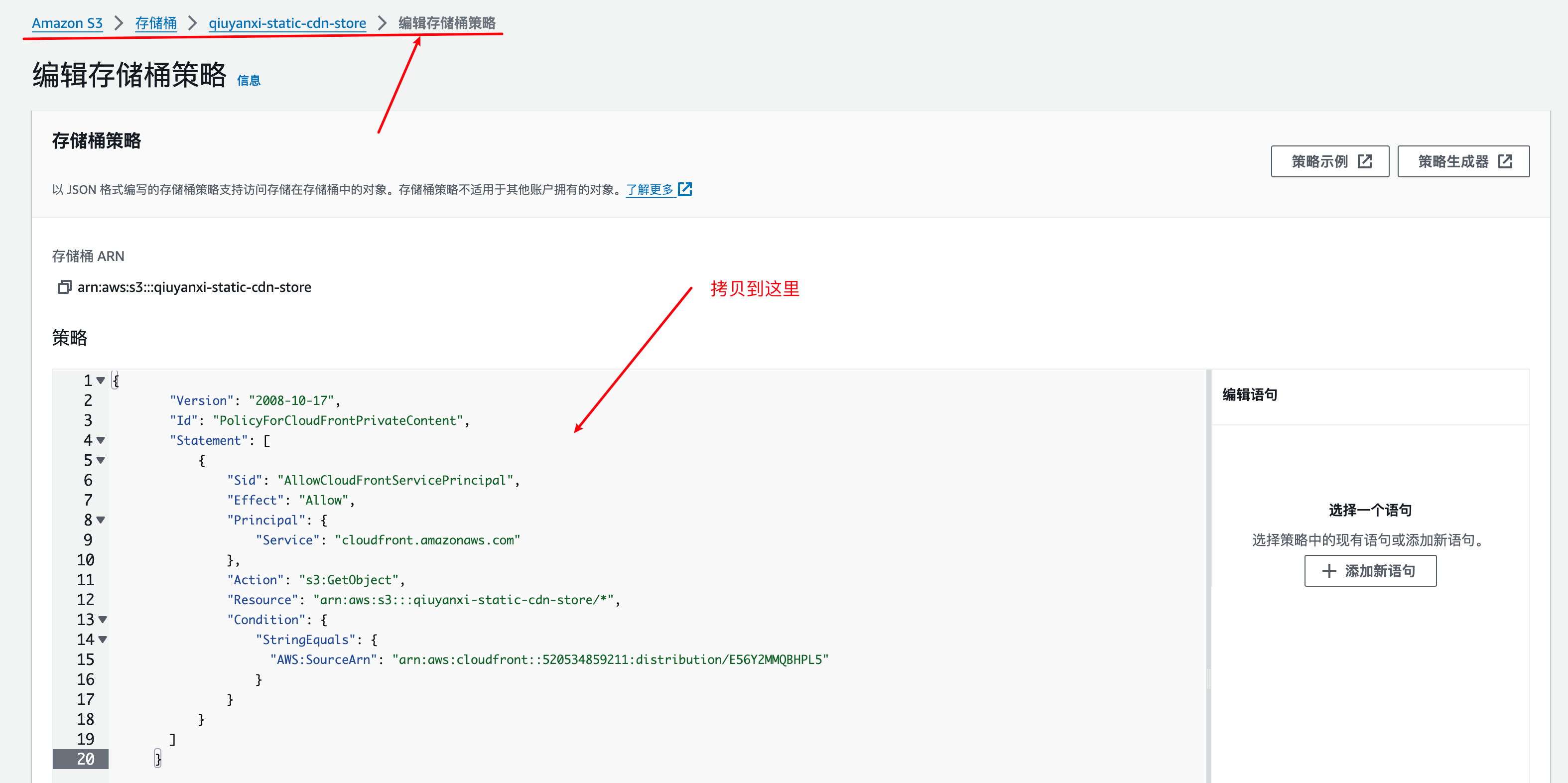Click the 策略生成器 button
This screenshot has height=783, width=1568.
(1463, 161)
